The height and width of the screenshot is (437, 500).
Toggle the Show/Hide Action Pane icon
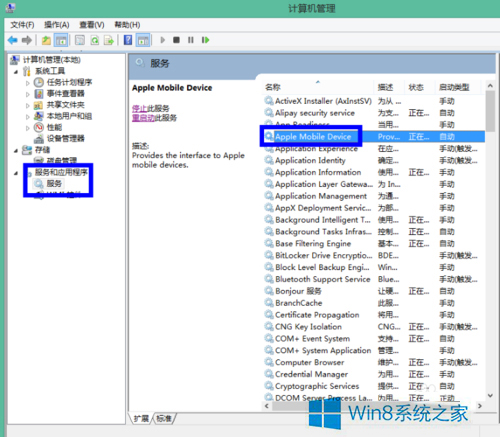pyautogui.click(x=143, y=40)
